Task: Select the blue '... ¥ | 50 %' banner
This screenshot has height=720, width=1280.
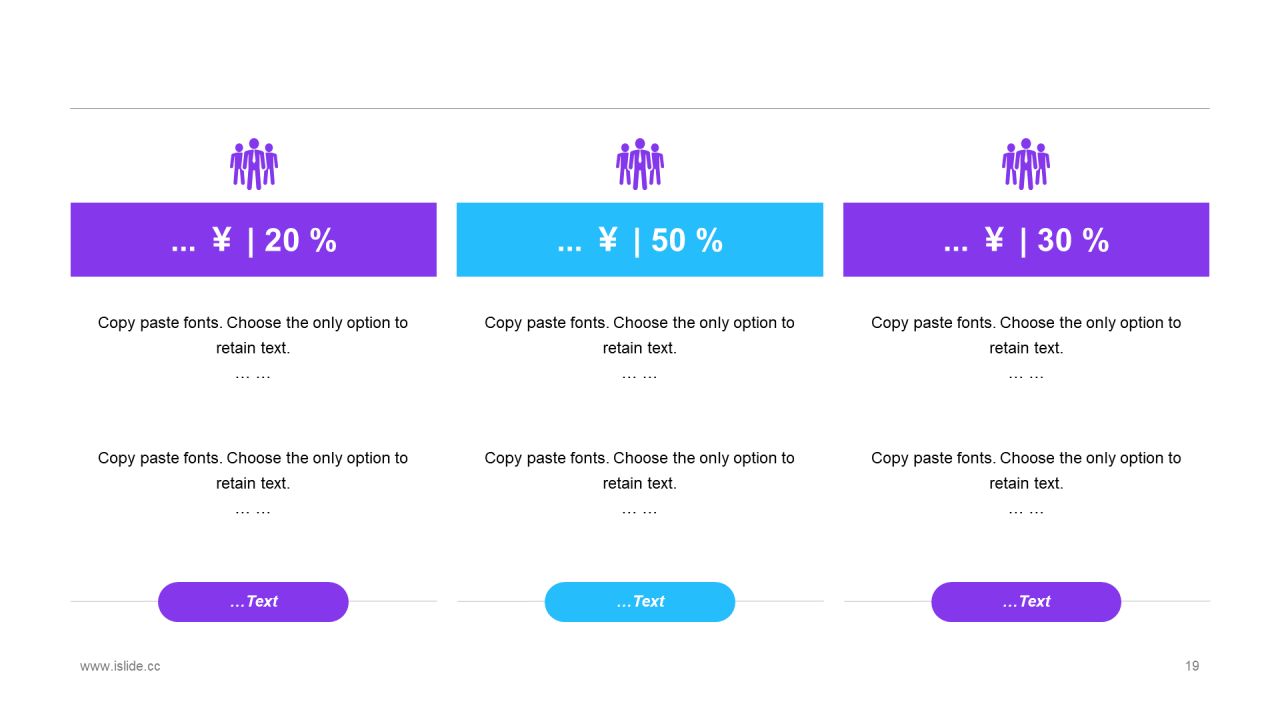Action: (x=640, y=240)
